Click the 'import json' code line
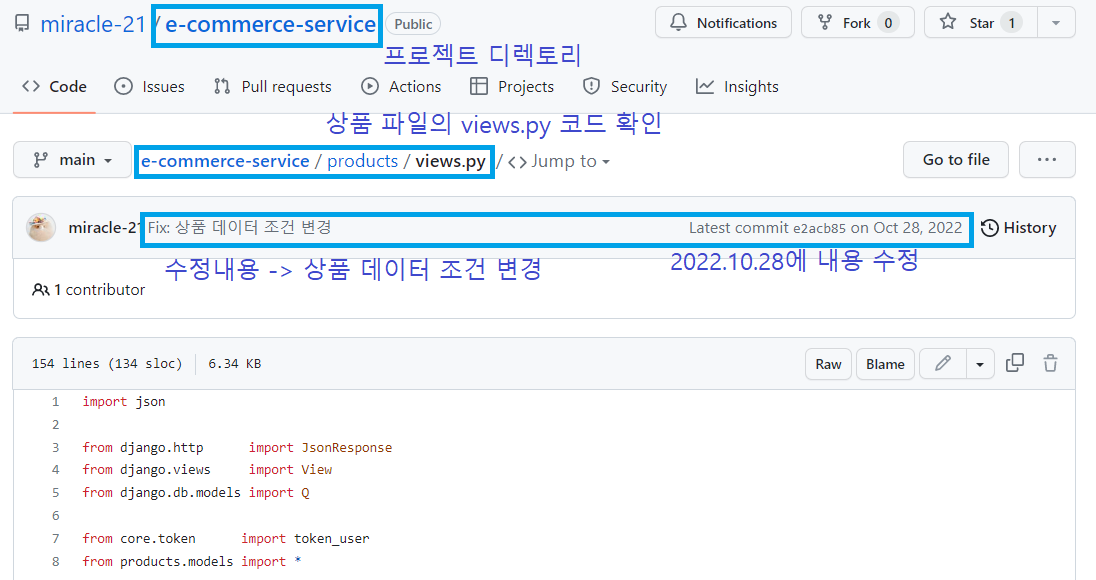 pos(124,402)
